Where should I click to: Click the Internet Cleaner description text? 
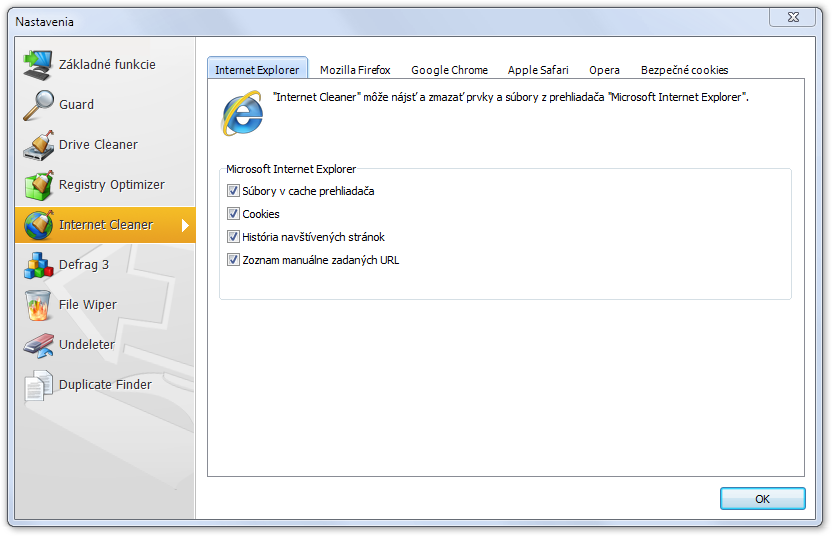point(510,97)
